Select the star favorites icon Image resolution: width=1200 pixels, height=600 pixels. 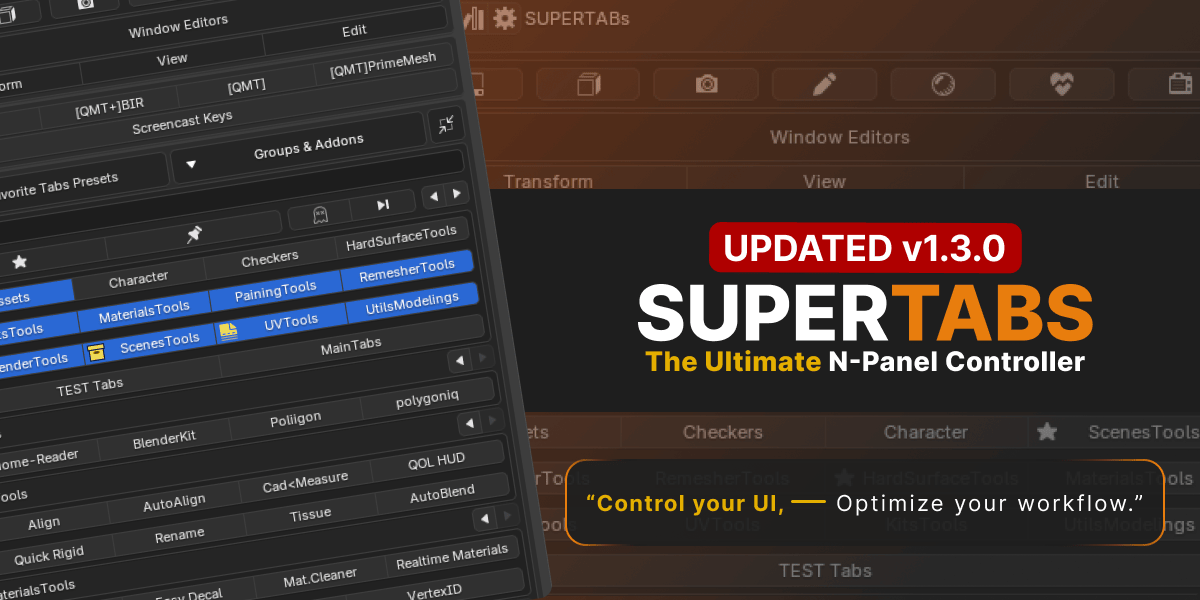click(x=20, y=261)
